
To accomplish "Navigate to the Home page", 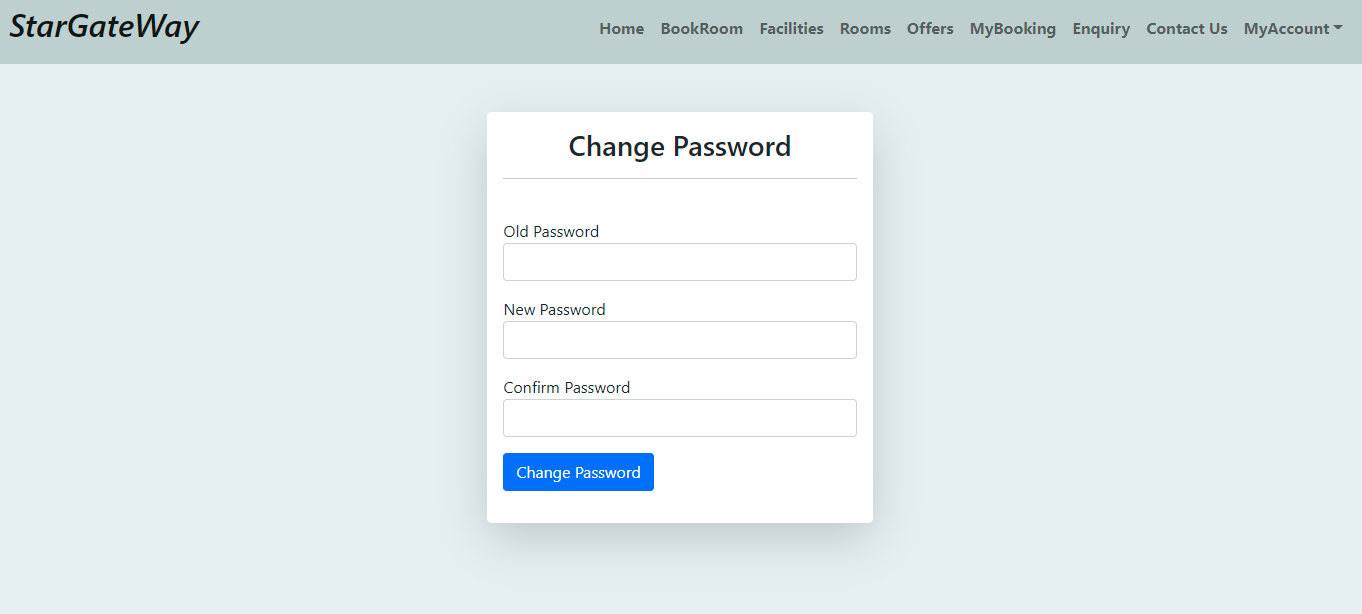I will [621, 29].
